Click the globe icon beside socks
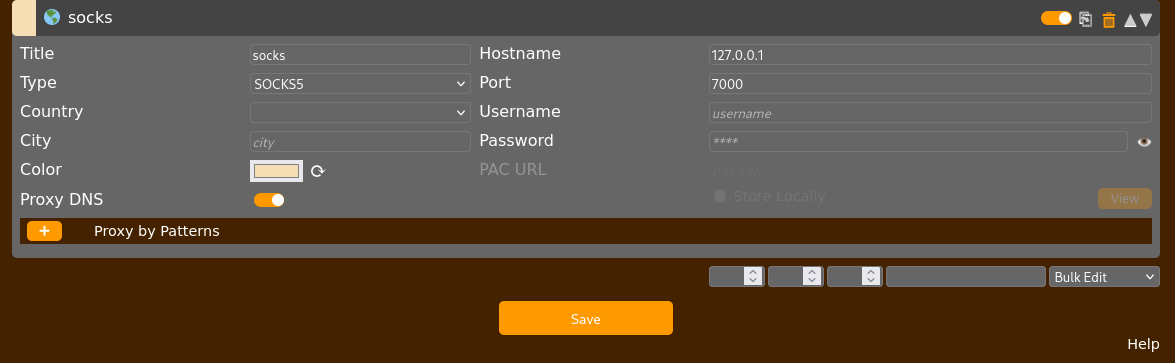The width and height of the screenshot is (1175, 363). (52, 17)
